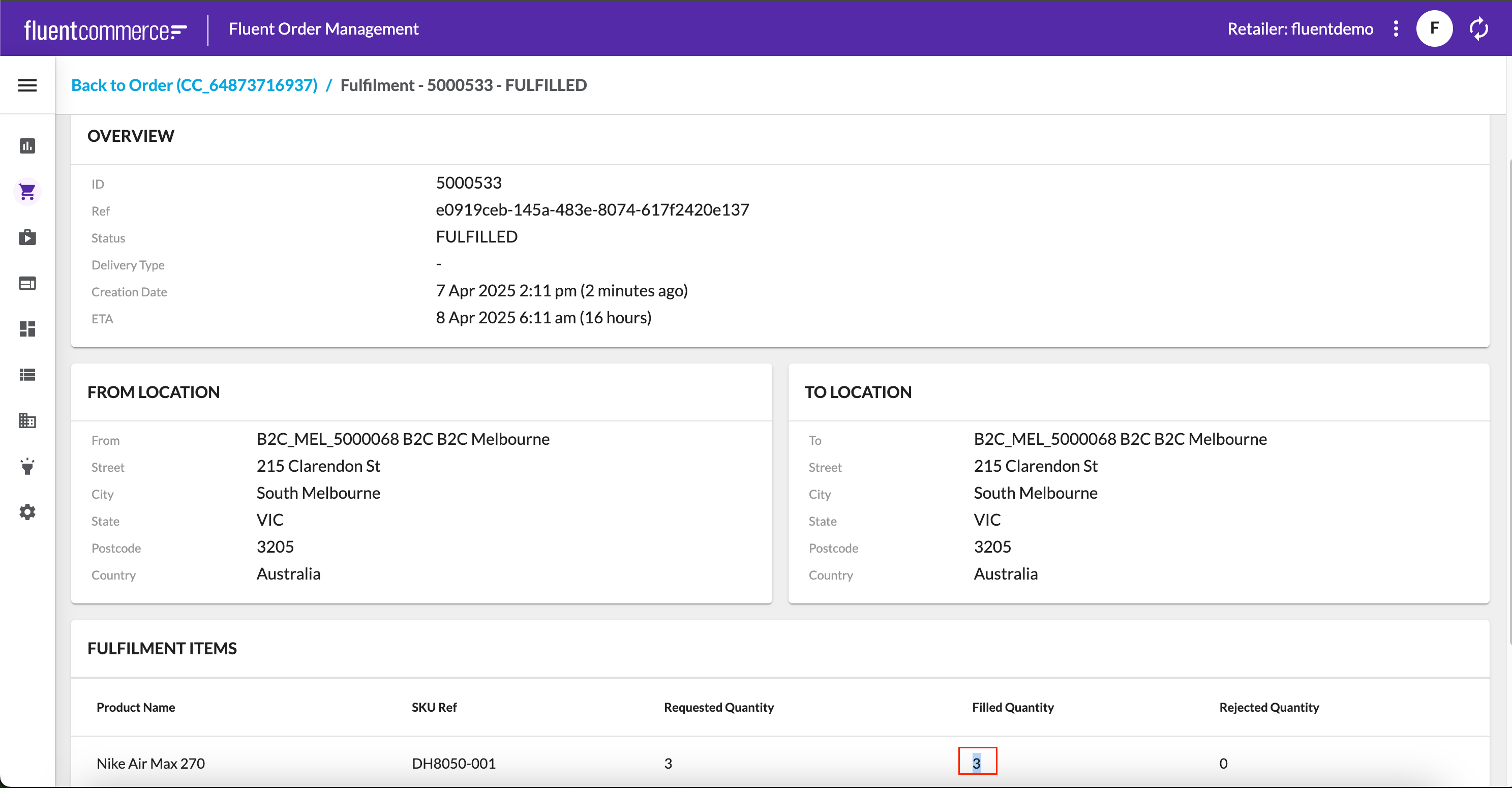The image size is (1512, 788).
Task: Click the spotlight lamp sidebar icon
Action: click(27, 467)
